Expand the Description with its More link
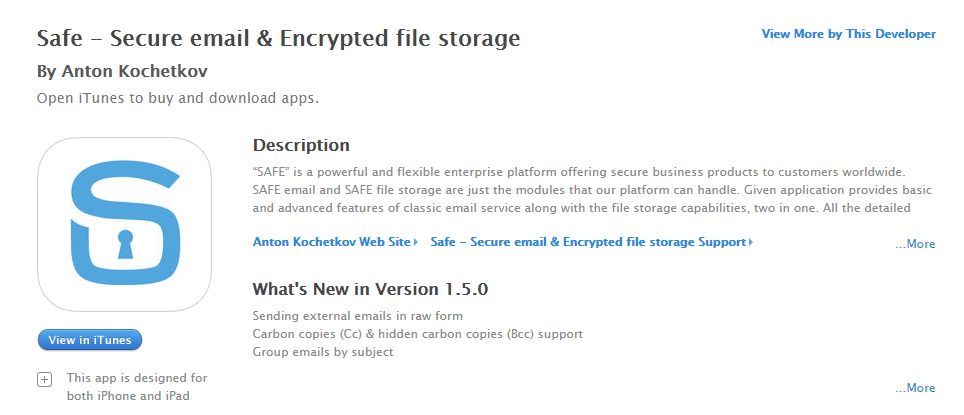 915,244
